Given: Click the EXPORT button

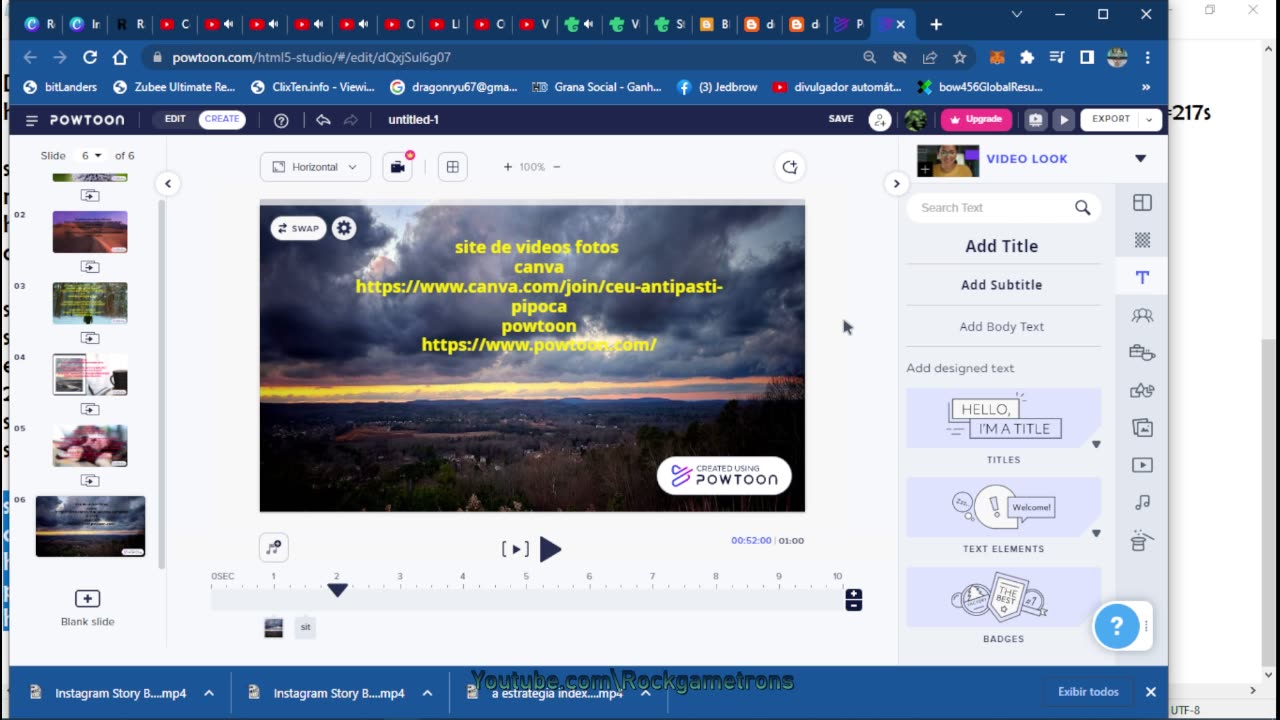Looking at the screenshot, I should click(1110, 119).
